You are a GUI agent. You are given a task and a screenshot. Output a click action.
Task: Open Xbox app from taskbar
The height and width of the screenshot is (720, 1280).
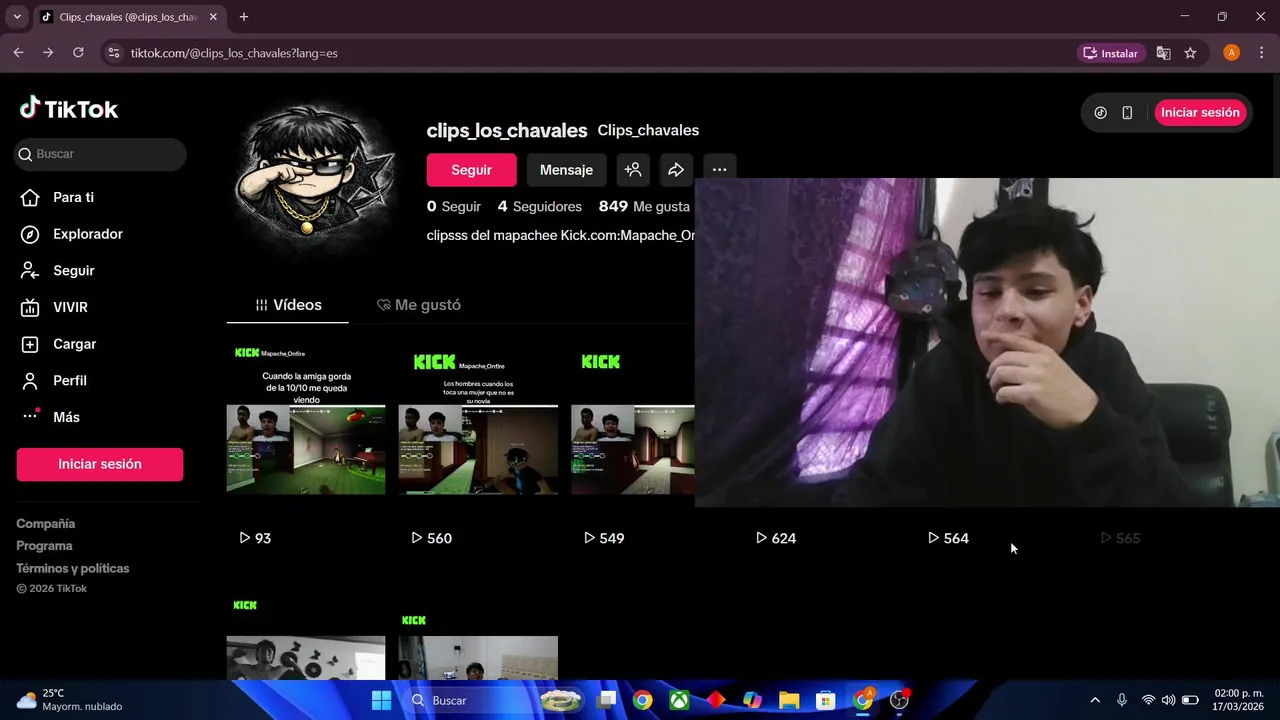point(679,700)
